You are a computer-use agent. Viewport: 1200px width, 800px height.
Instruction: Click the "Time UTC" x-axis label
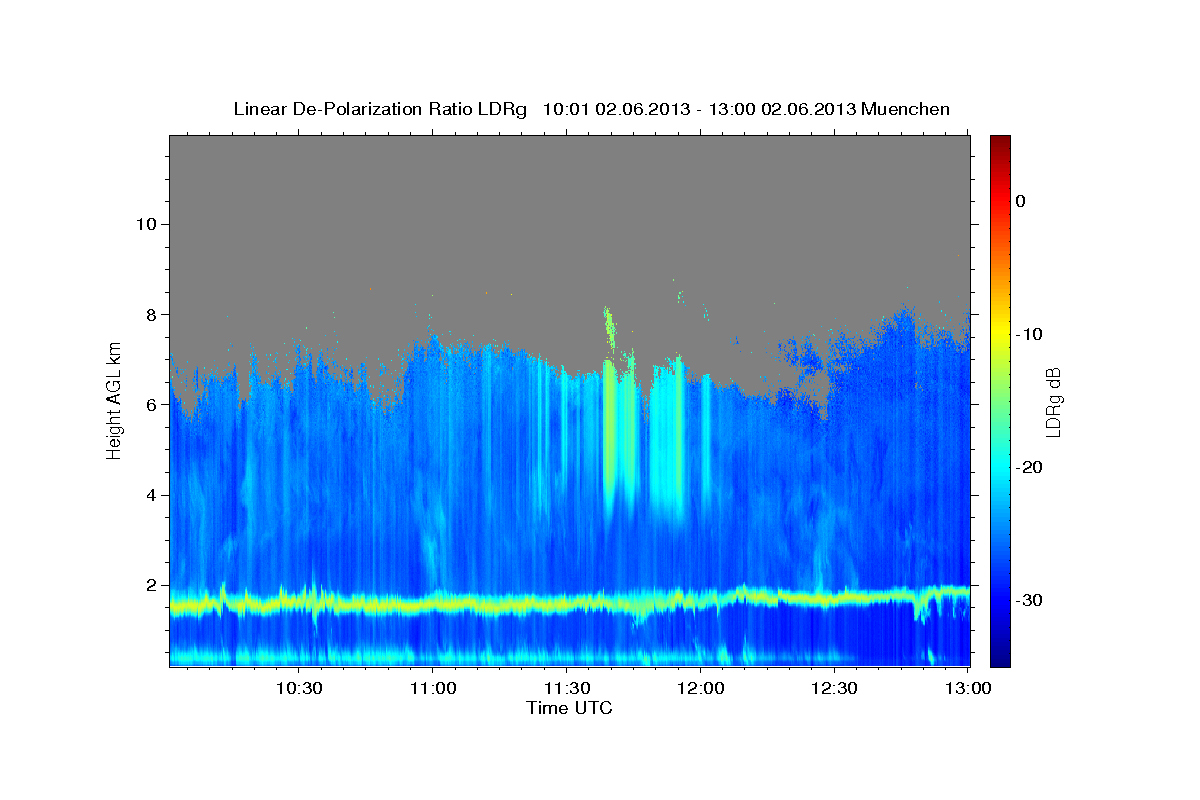(569, 708)
